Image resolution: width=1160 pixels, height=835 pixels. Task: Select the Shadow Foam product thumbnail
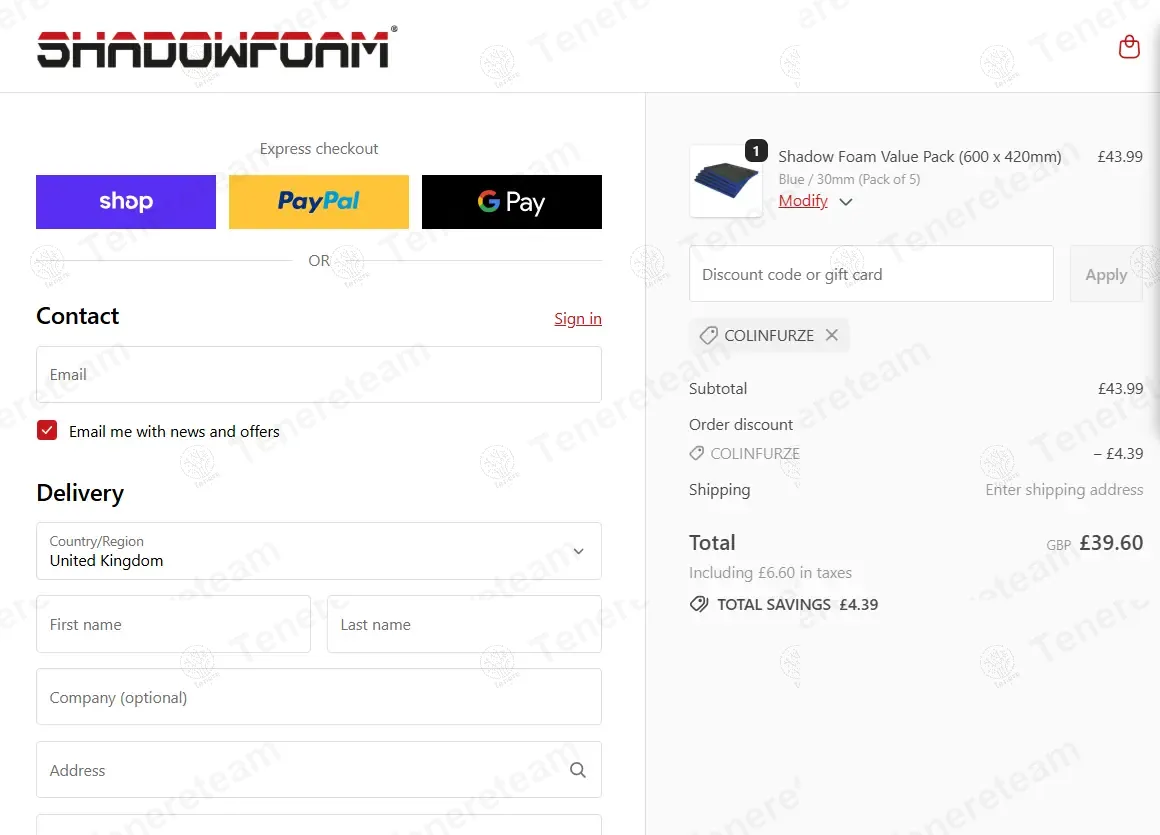(726, 181)
